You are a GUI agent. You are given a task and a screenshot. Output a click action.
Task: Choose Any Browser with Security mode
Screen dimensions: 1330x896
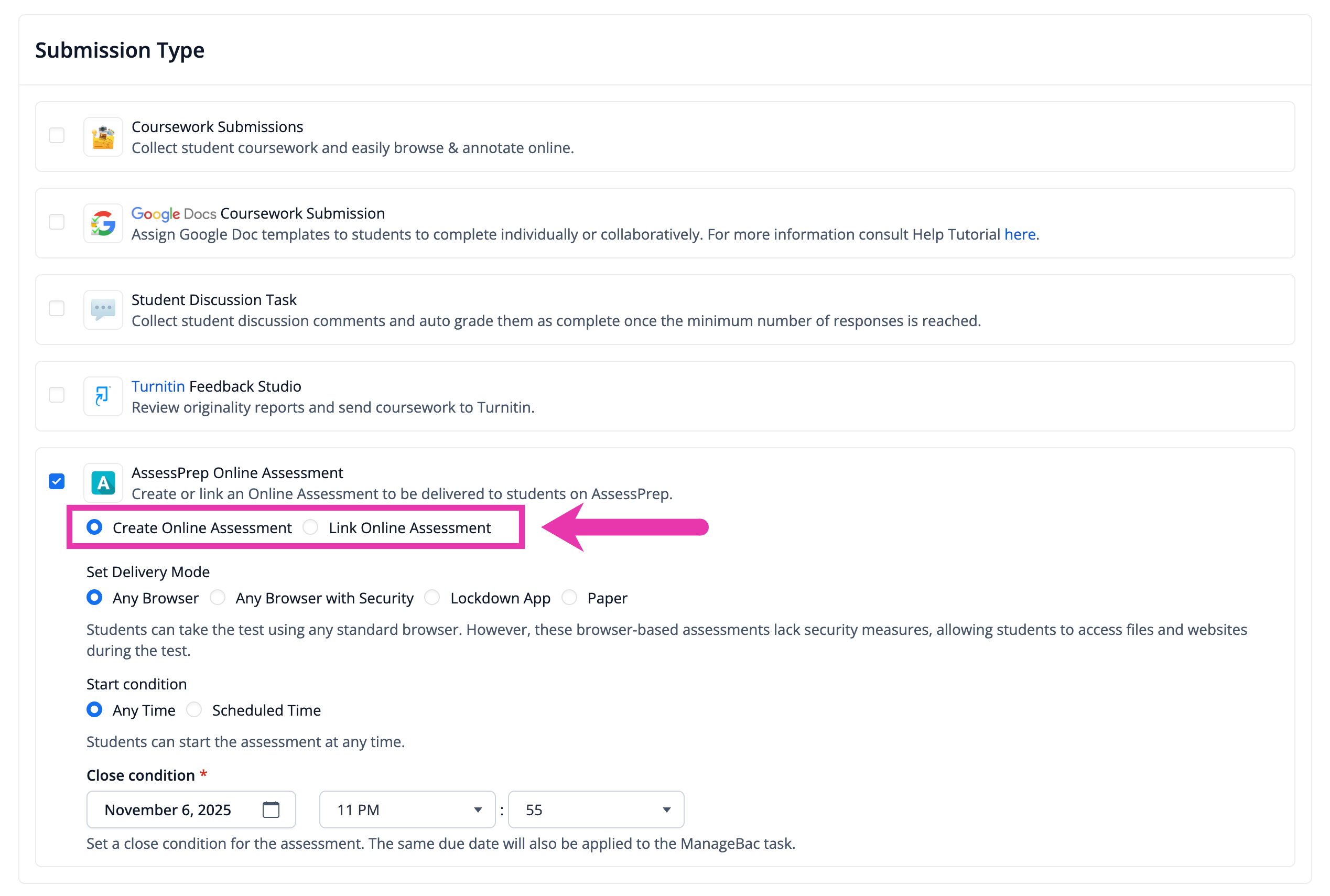(217, 597)
